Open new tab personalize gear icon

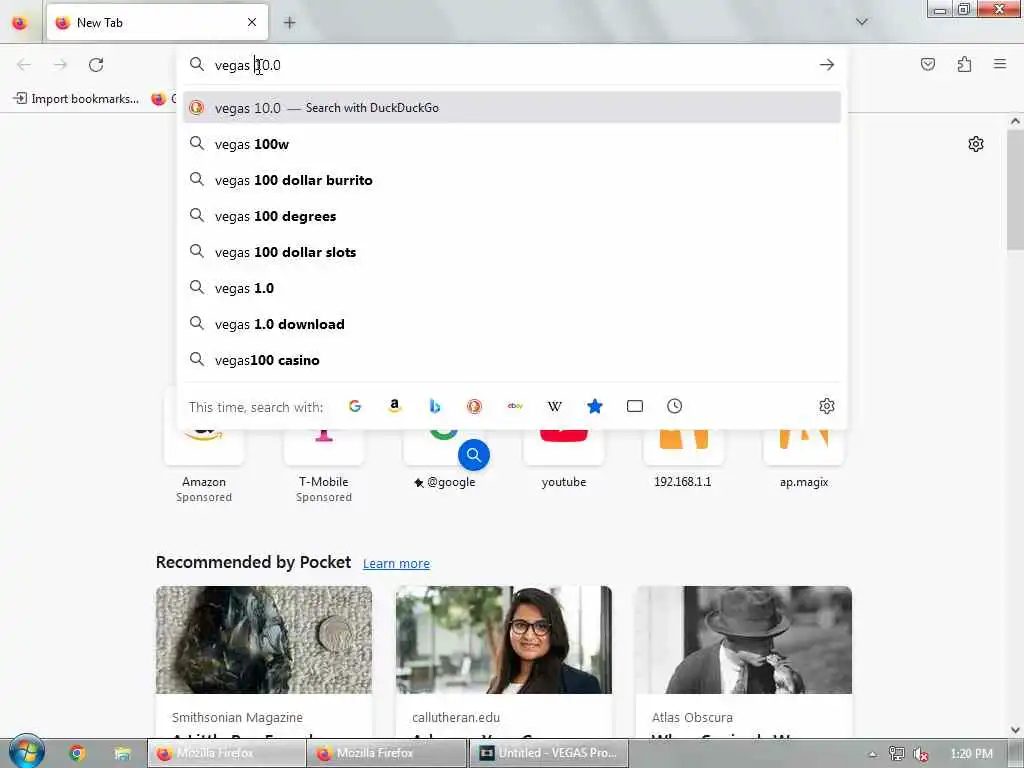(x=976, y=144)
